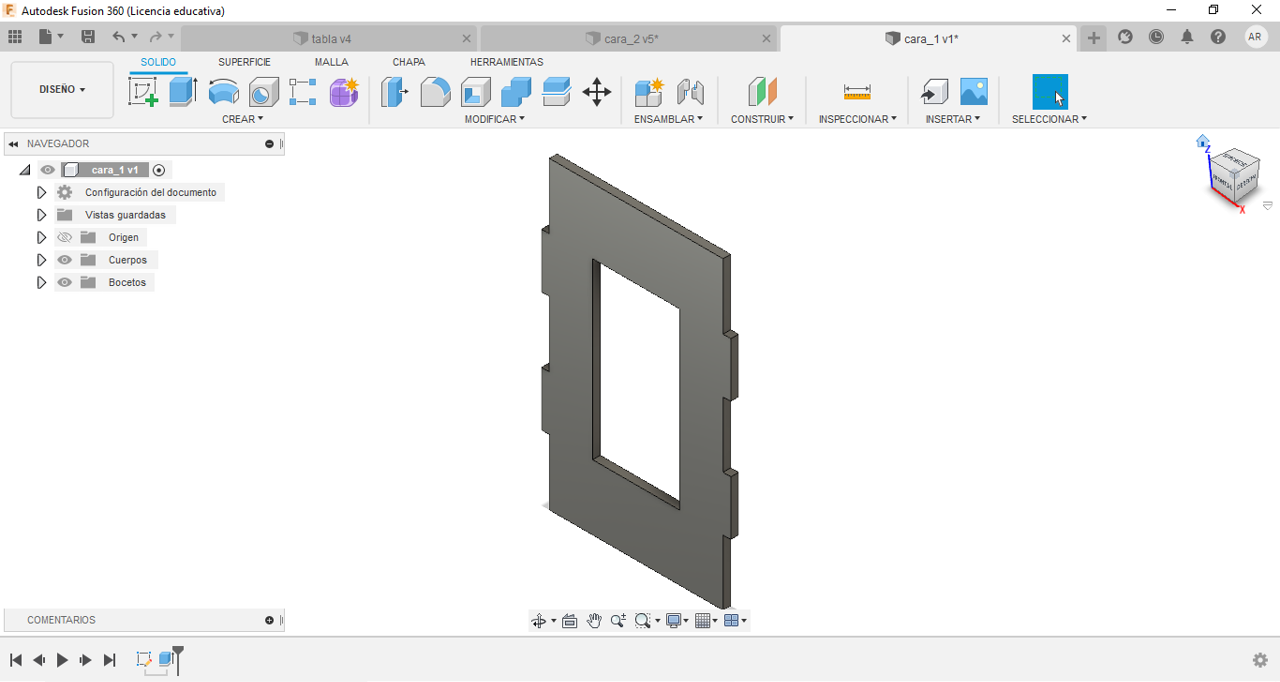Select the Extrude tool in Crear
The image size is (1280, 682).
point(182,92)
